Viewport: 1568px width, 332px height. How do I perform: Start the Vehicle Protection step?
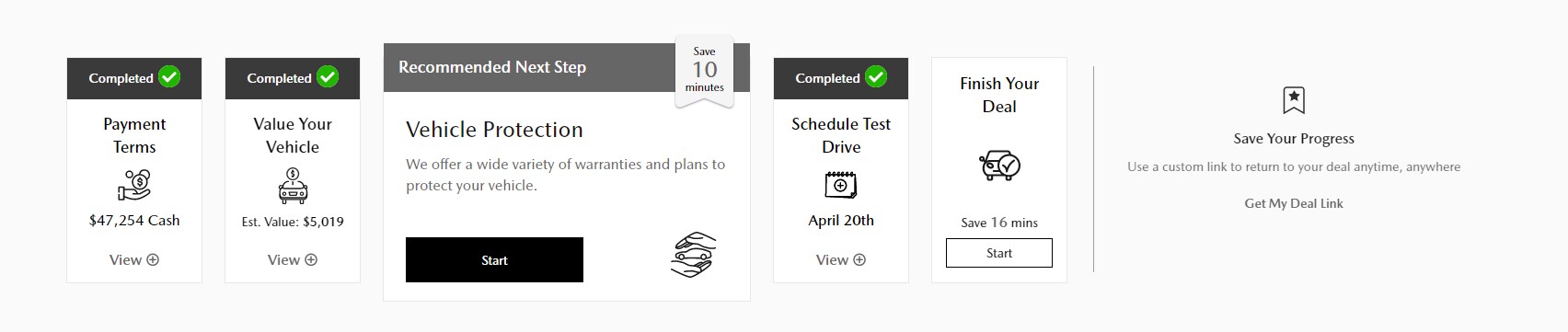tap(494, 260)
